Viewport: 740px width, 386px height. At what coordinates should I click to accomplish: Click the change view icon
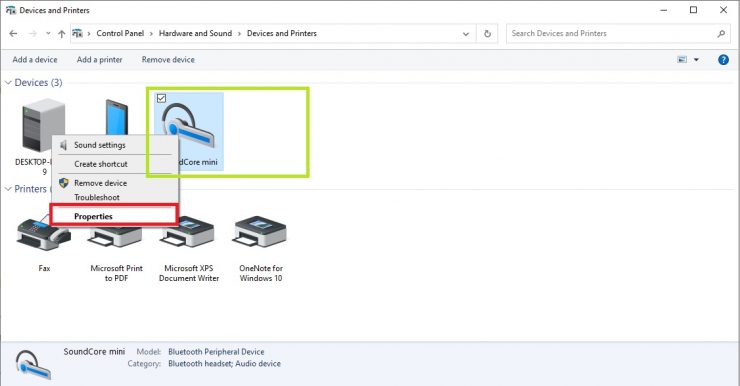pos(682,59)
